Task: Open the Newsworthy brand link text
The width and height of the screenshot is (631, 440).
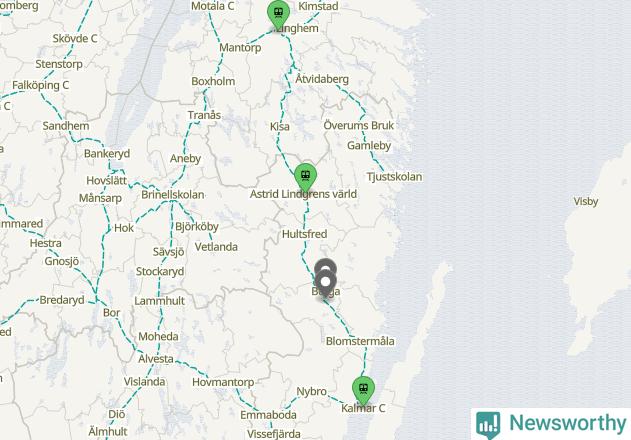Action: click(x=567, y=423)
